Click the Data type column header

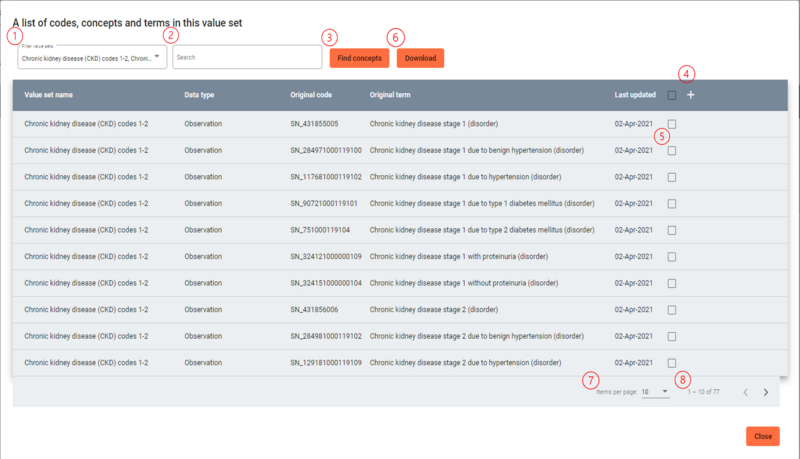pyautogui.click(x=199, y=95)
